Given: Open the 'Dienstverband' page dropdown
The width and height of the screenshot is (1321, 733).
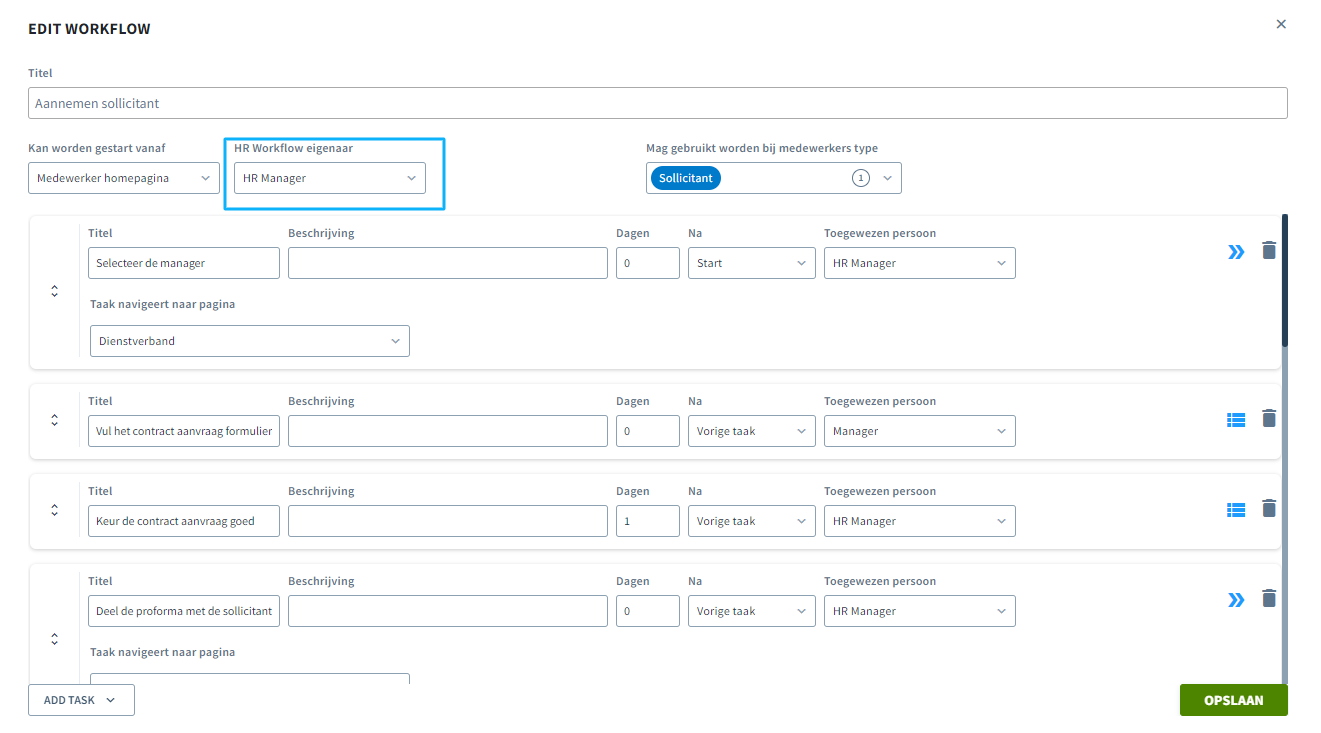Looking at the screenshot, I should 250,341.
